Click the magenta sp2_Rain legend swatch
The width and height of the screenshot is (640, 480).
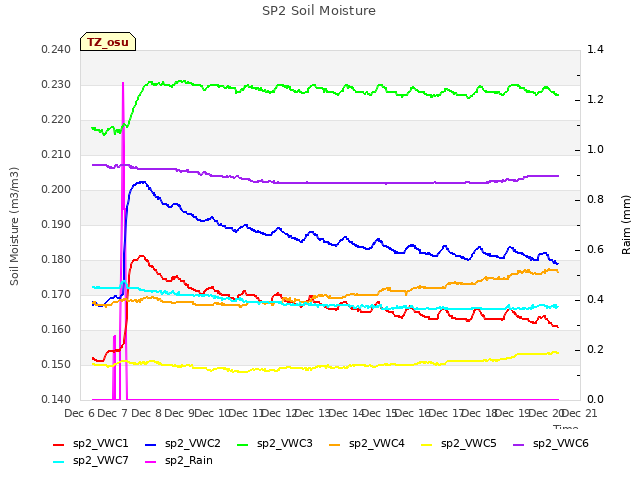tap(151, 462)
